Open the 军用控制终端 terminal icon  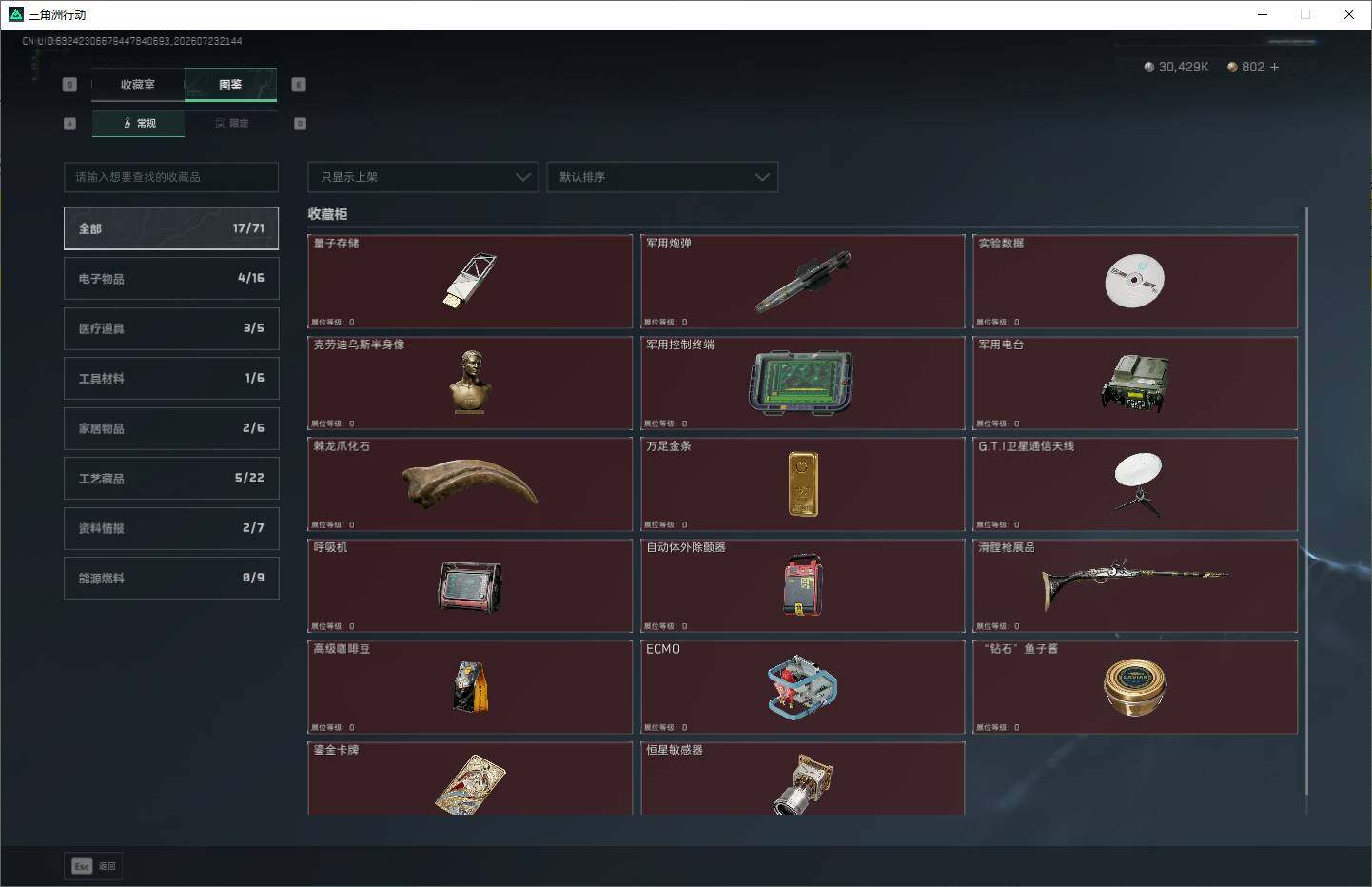tap(801, 384)
